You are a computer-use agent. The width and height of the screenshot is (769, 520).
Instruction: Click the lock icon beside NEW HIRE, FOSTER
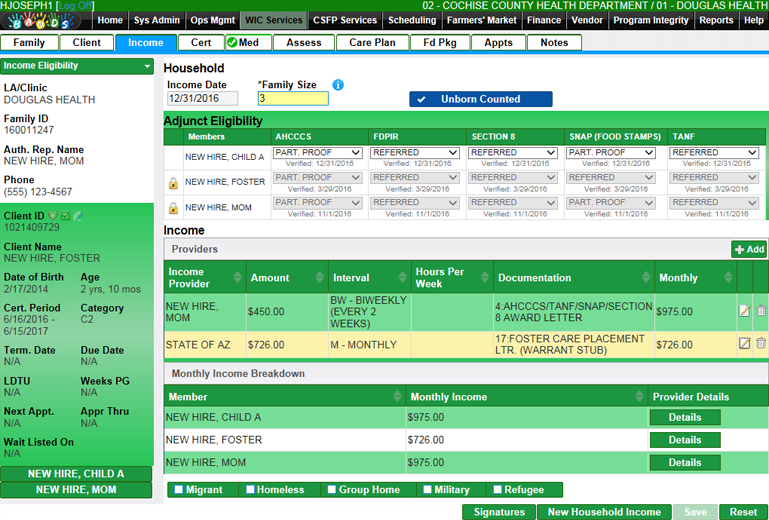tap(173, 183)
